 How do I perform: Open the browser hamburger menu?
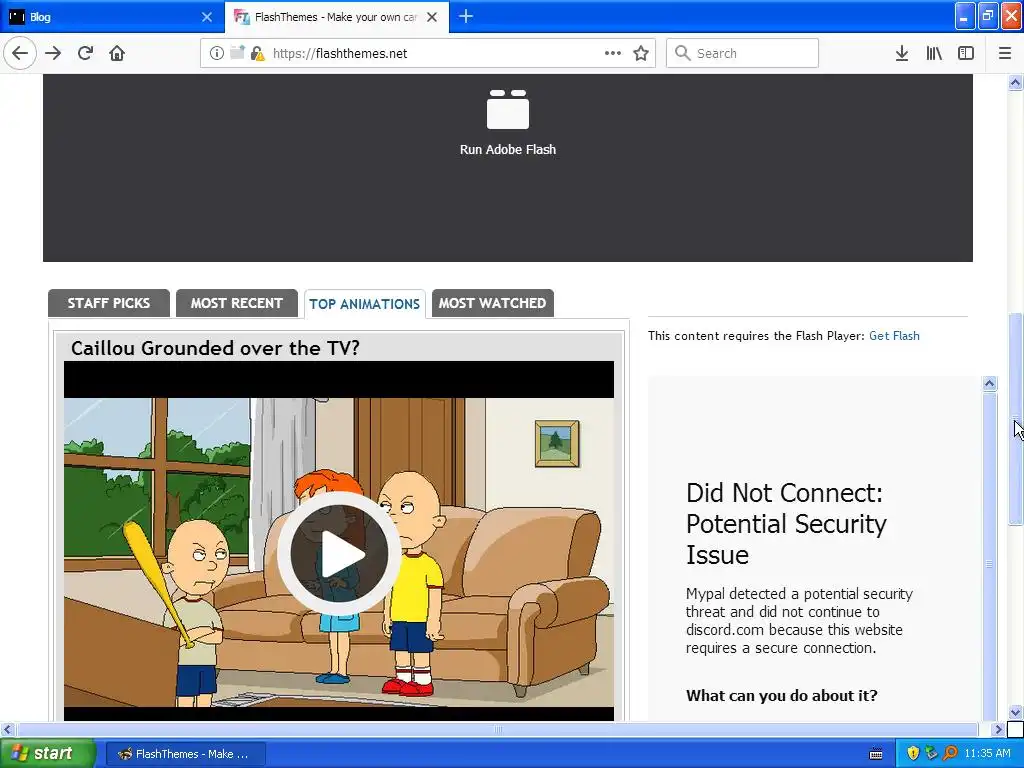[x=1005, y=53]
